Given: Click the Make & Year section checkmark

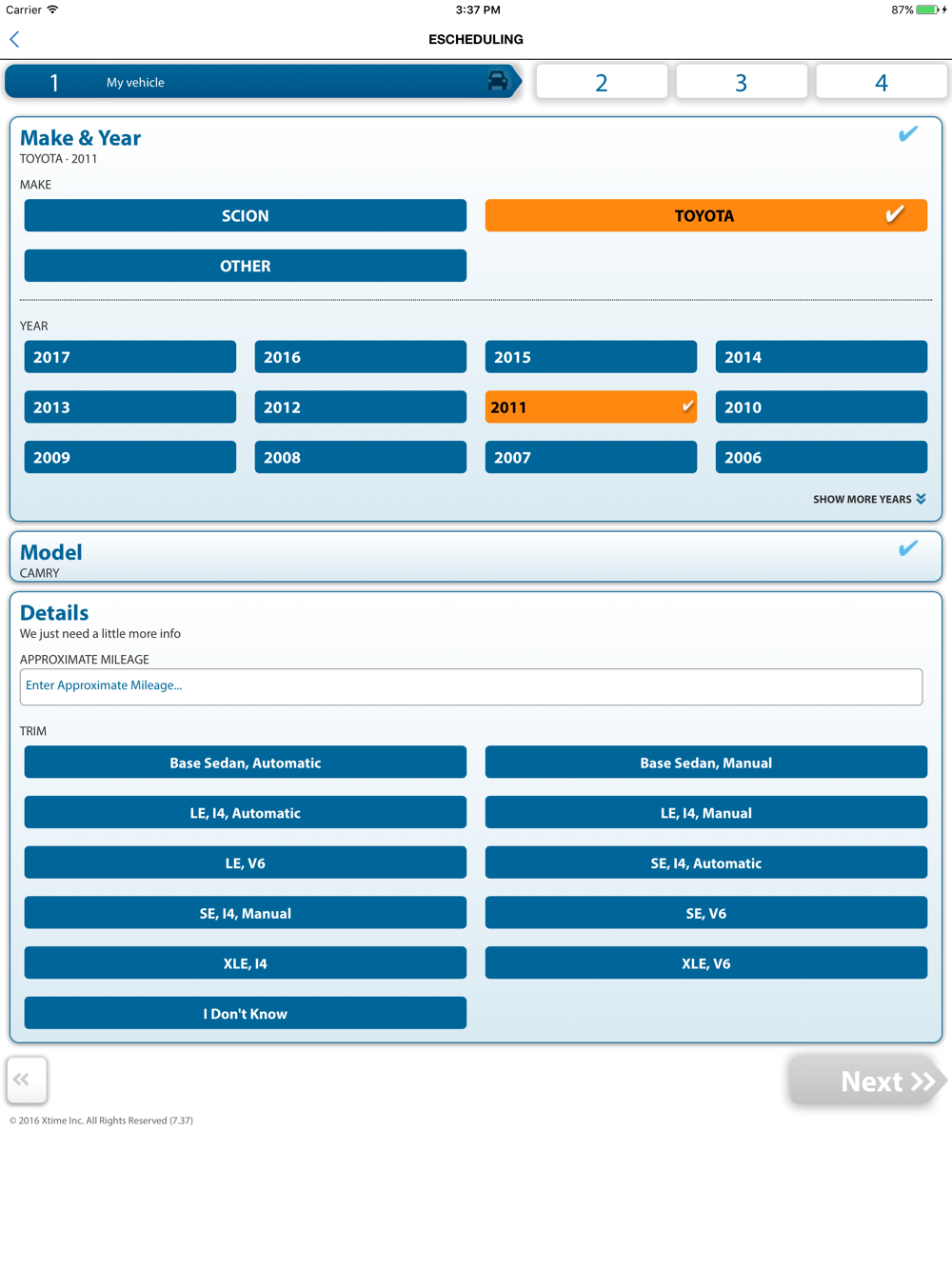Looking at the screenshot, I should 908,134.
